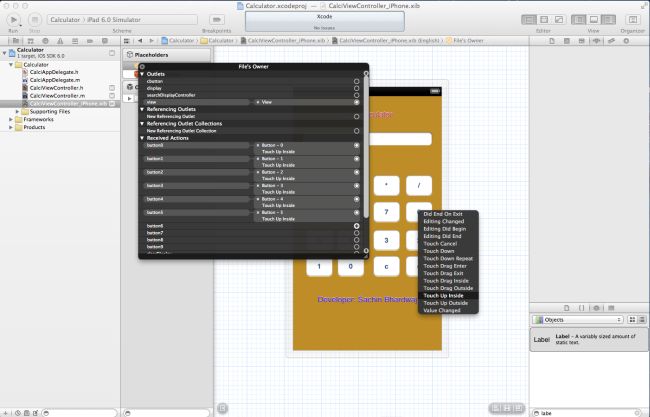The image size is (650, 417).
Task: Go forward in editor history
Action: 152,41
